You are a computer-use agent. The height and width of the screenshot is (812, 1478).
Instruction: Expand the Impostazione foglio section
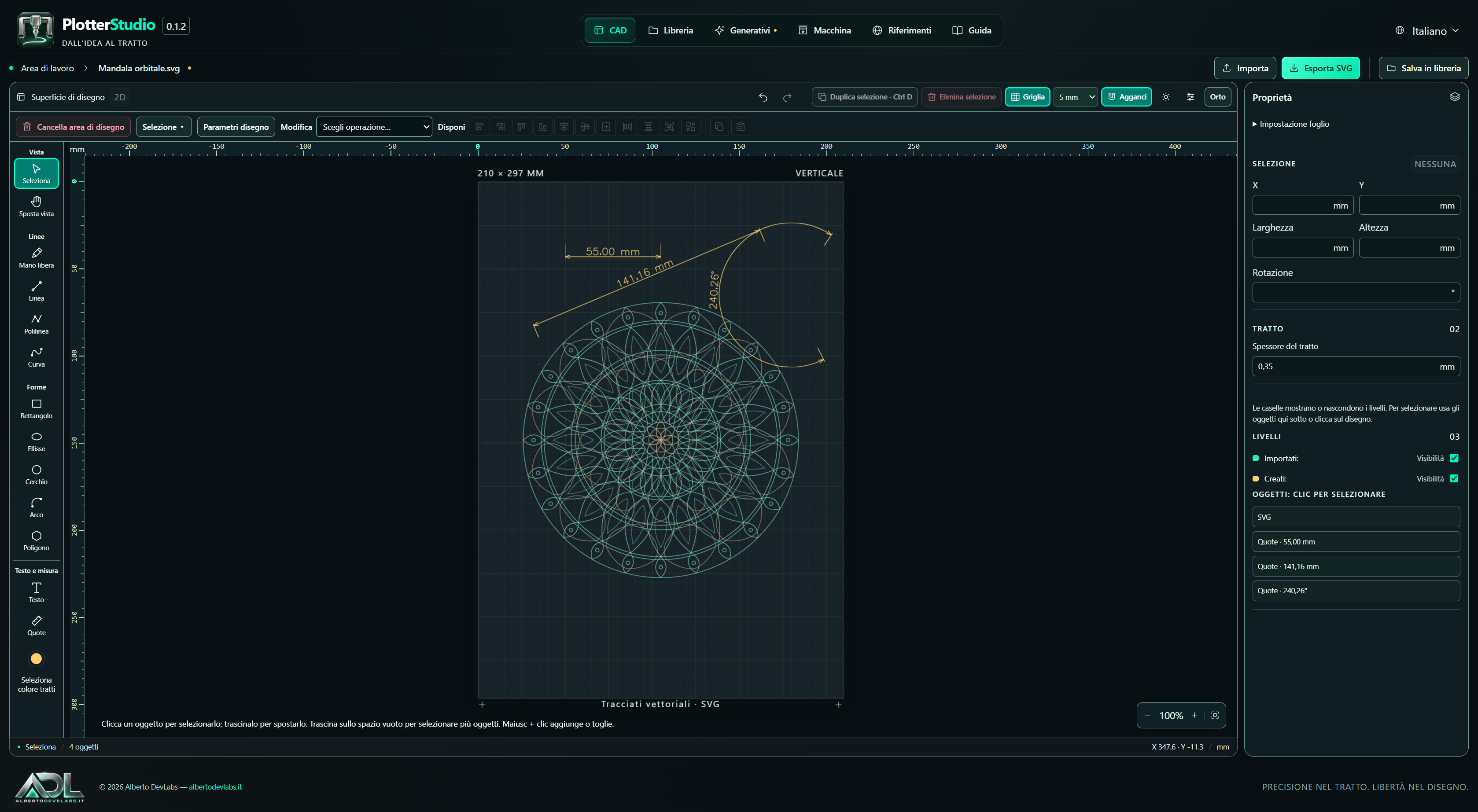tap(1290, 124)
